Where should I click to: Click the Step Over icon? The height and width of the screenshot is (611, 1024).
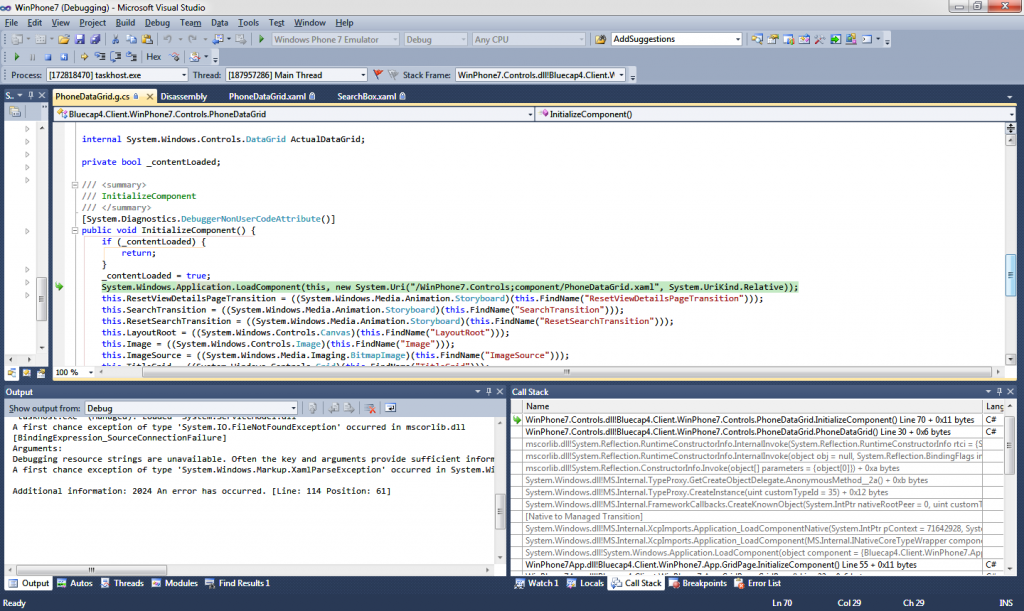point(116,57)
